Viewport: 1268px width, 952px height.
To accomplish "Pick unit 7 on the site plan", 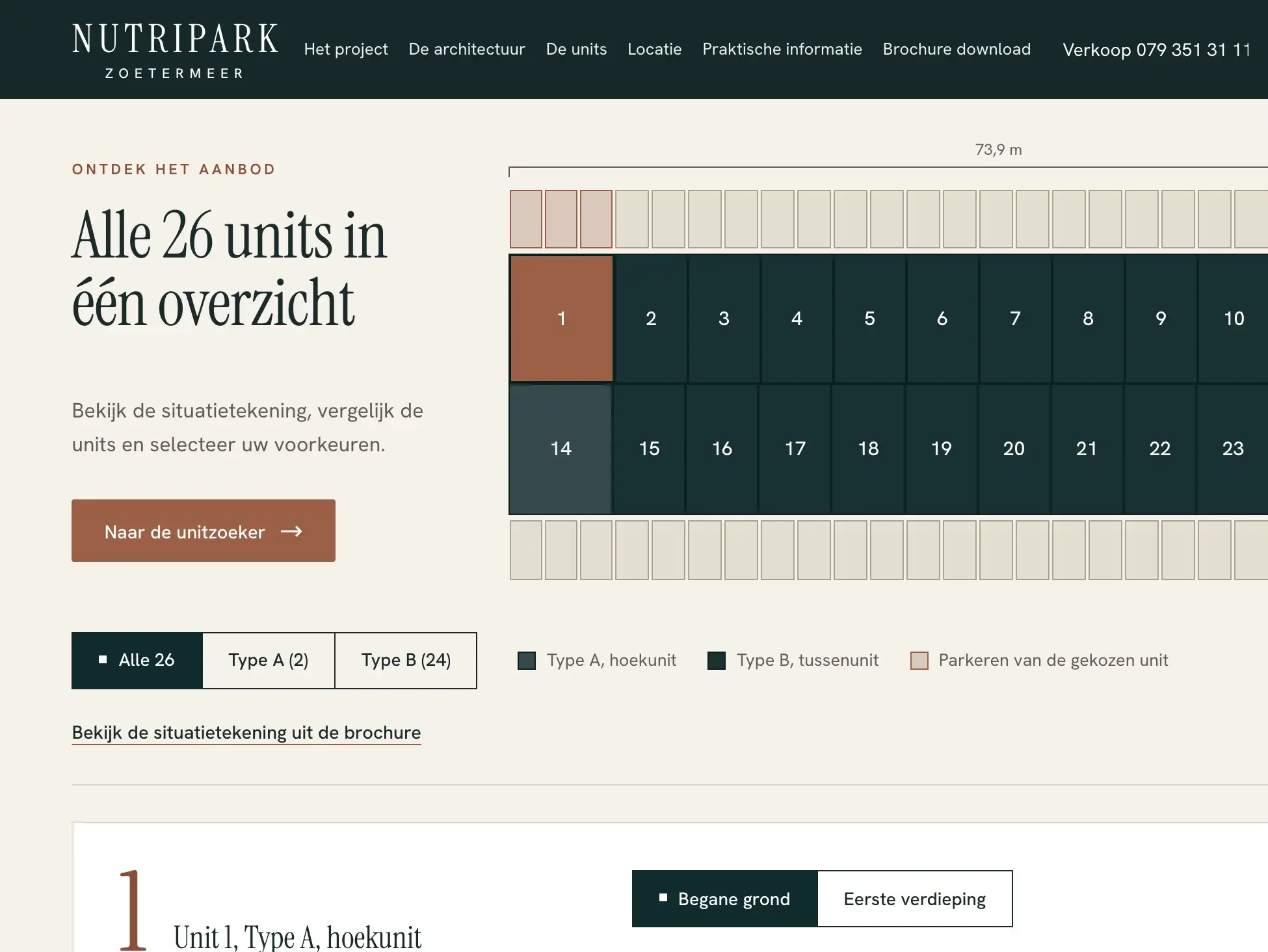I will 1015,319.
